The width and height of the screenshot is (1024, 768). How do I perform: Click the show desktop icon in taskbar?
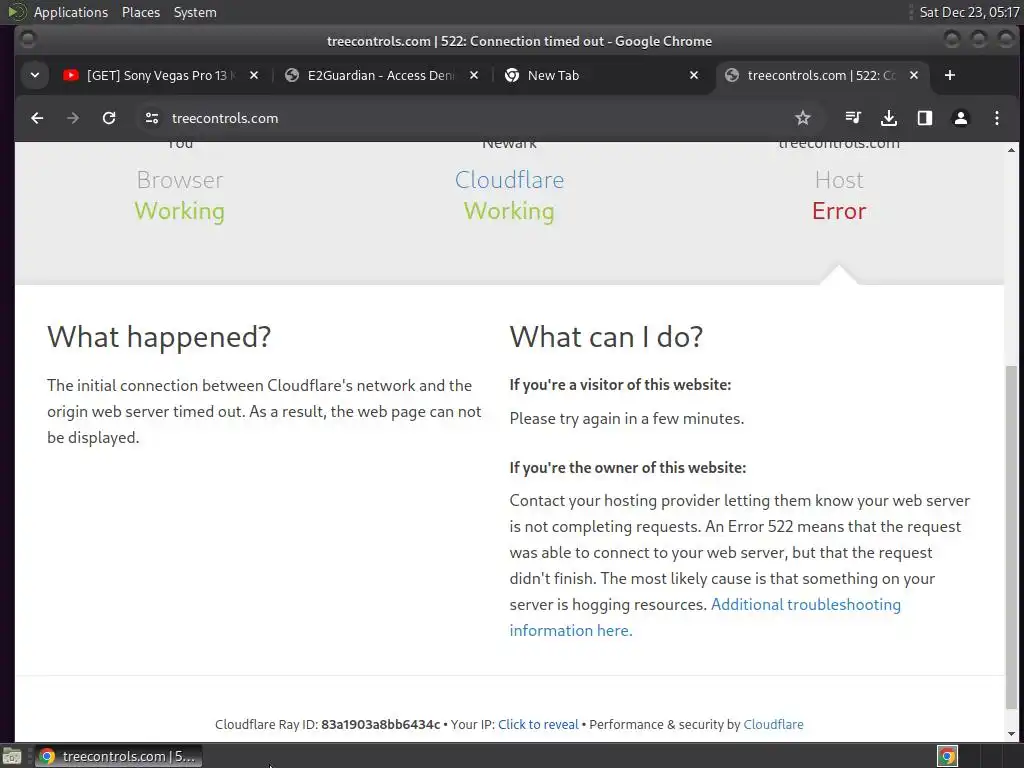[x=12, y=757]
